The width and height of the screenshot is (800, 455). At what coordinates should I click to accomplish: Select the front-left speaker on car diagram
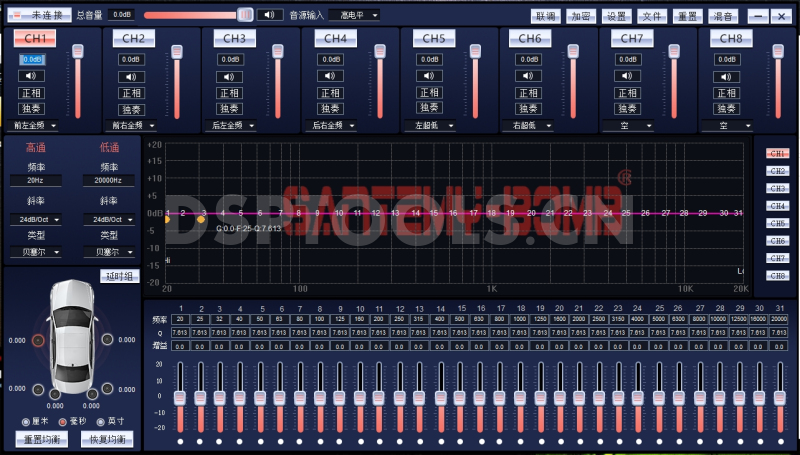click(x=38, y=340)
